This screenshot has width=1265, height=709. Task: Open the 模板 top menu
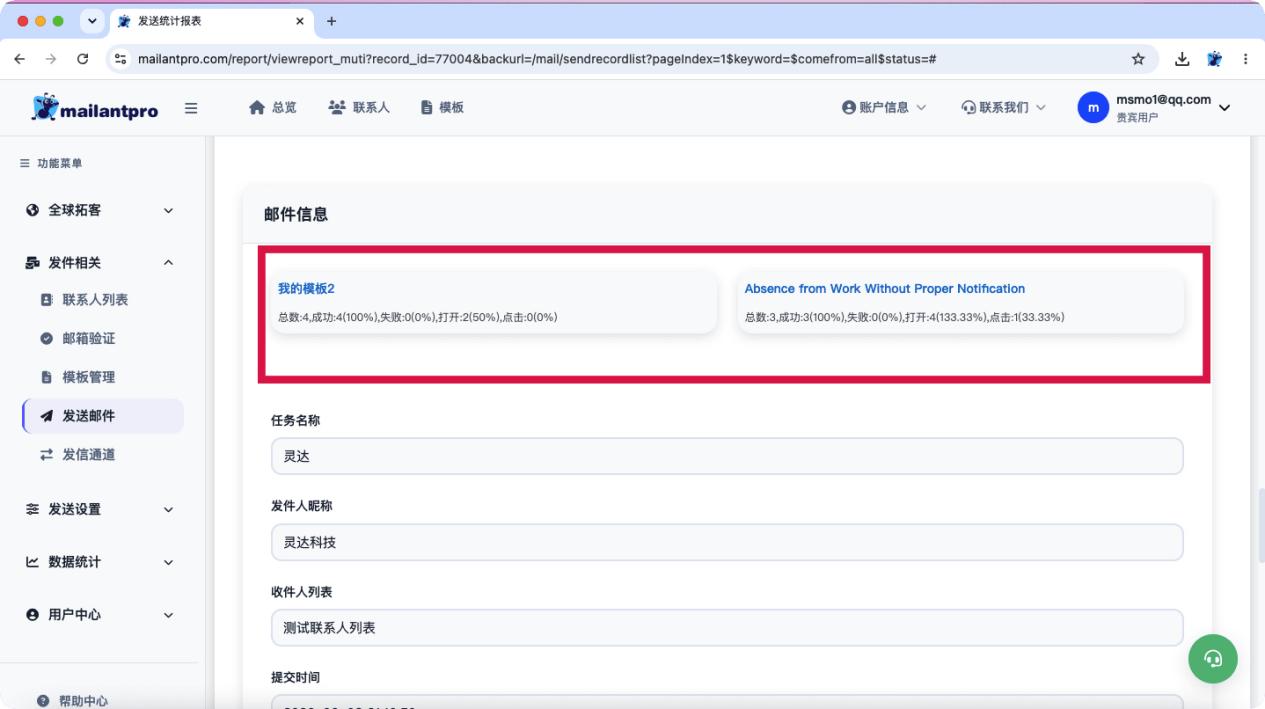pos(442,107)
